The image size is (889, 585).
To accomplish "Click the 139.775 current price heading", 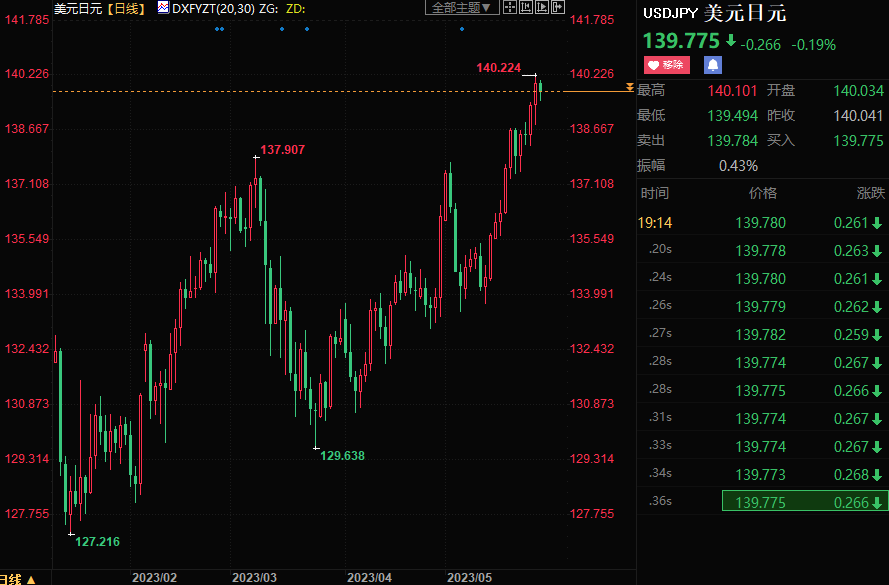I will tap(681, 41).
